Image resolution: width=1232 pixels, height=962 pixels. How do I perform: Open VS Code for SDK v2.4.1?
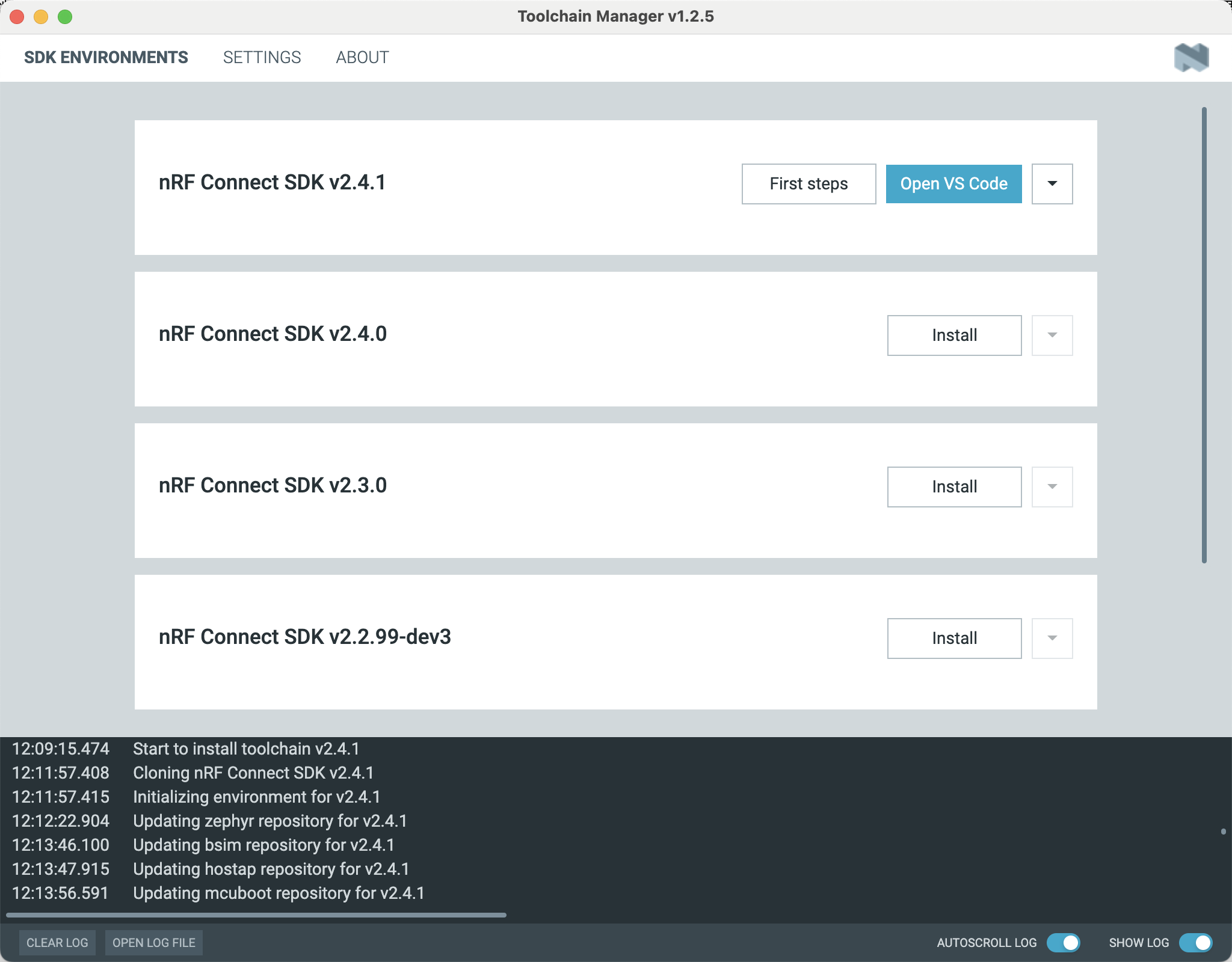[x=953, y=184]
